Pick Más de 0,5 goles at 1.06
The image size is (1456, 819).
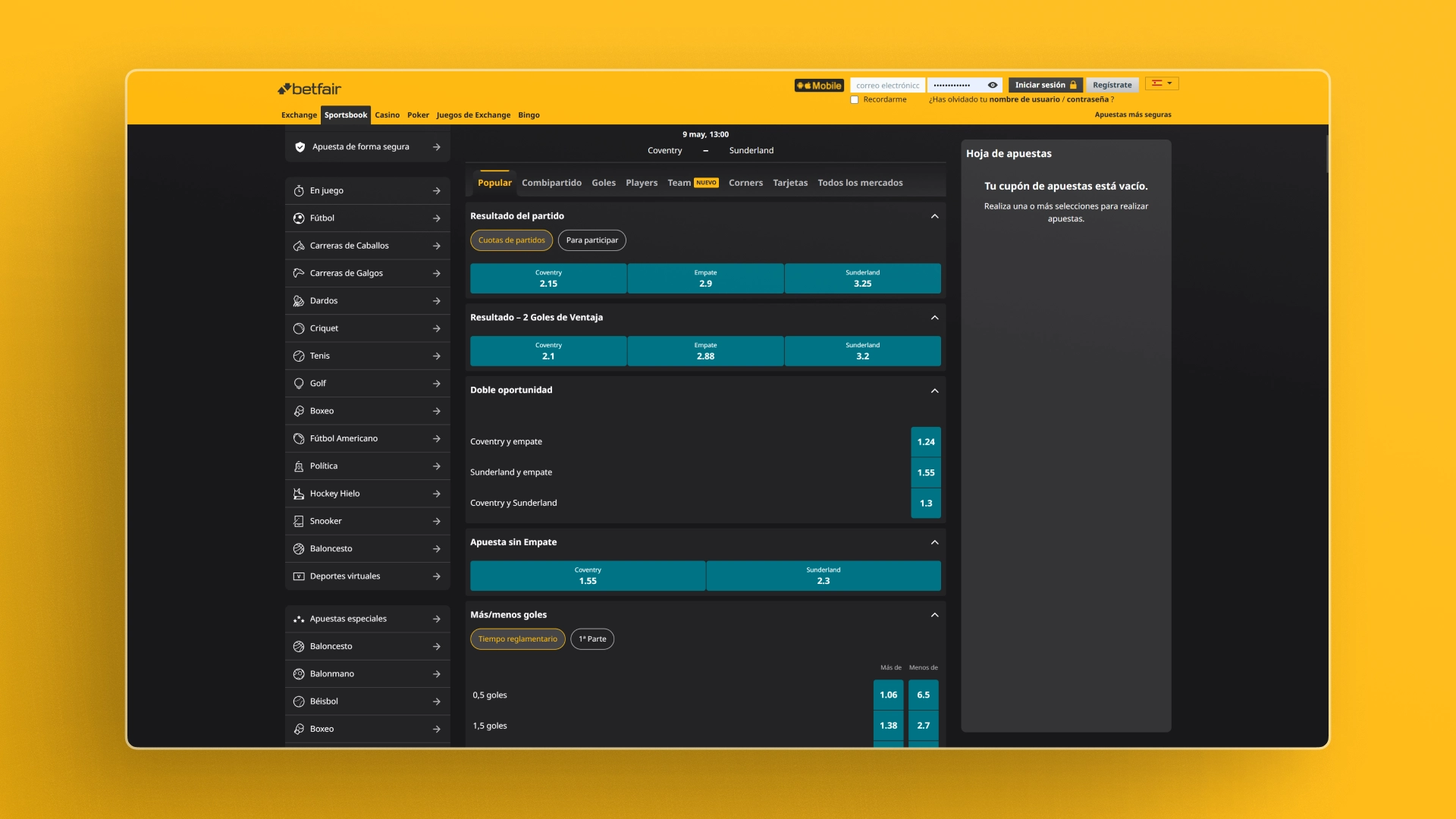(888, 695)
